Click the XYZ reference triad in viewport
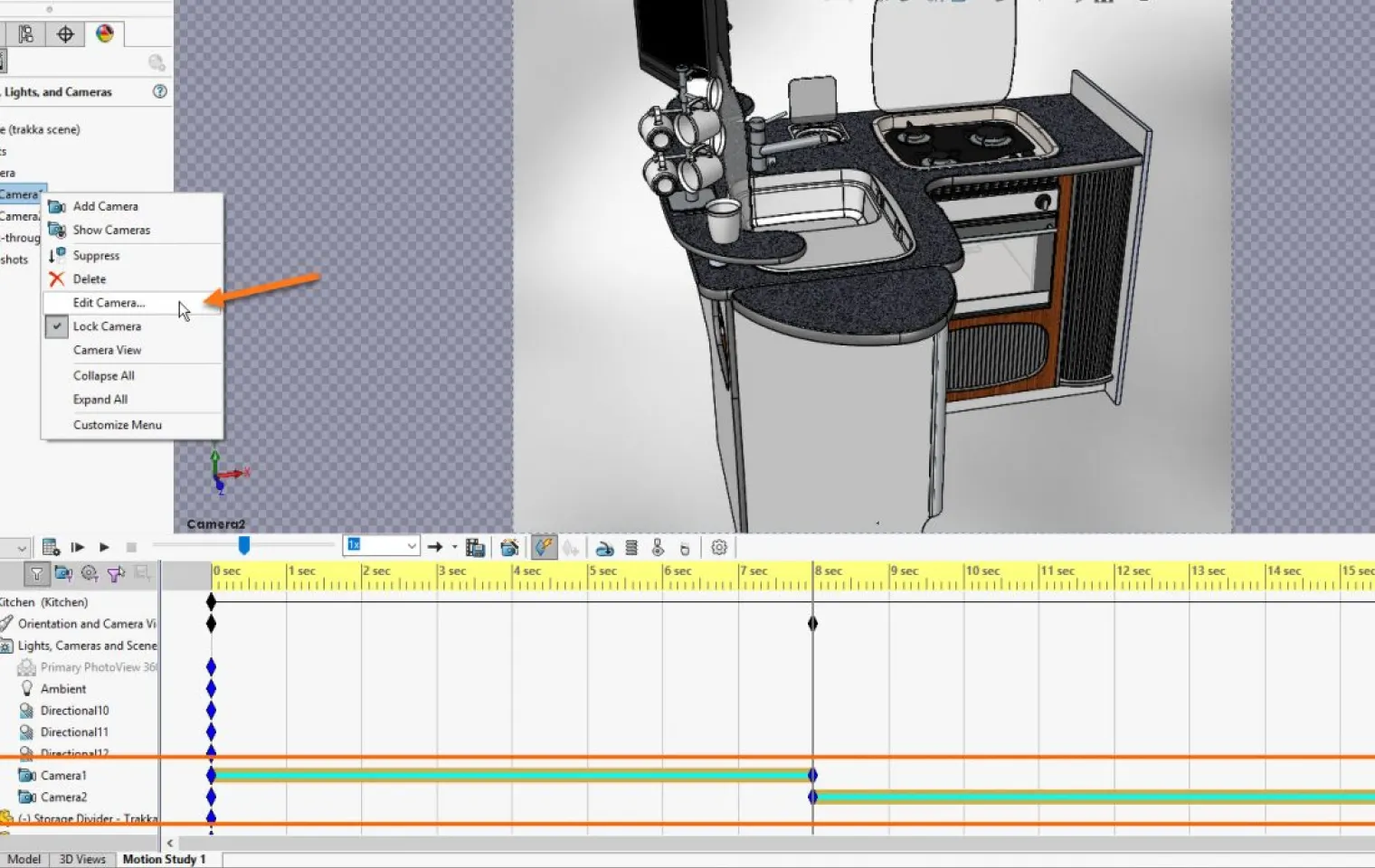Screen dimensions: 1375x868 click(x=228, y=472)
